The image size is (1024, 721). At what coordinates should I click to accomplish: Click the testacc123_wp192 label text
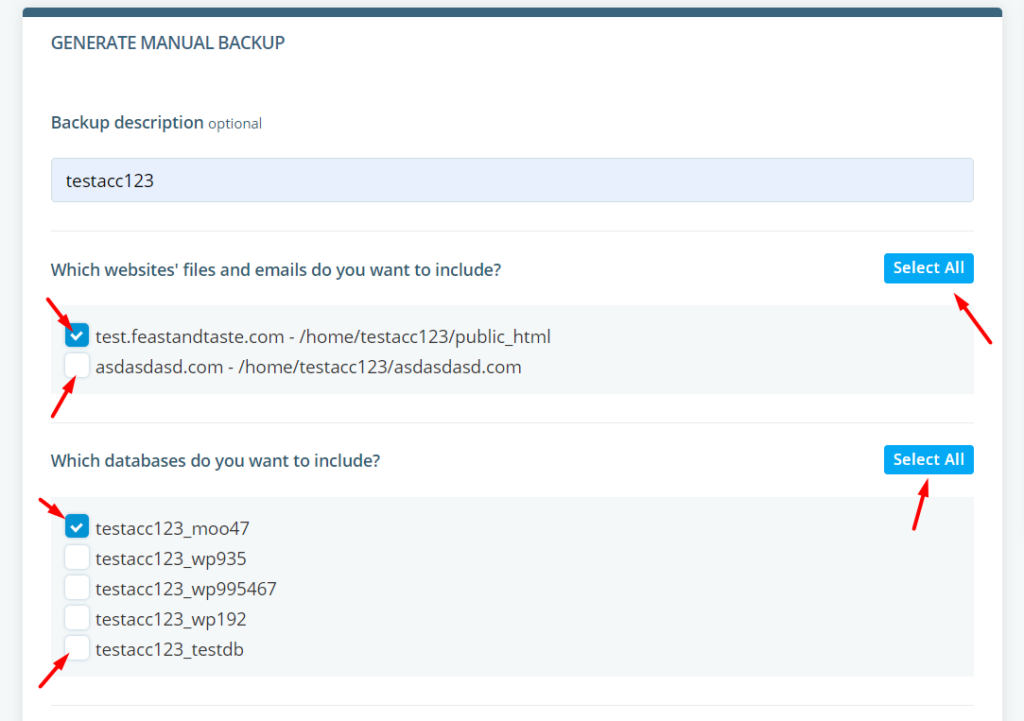[170, 619]
